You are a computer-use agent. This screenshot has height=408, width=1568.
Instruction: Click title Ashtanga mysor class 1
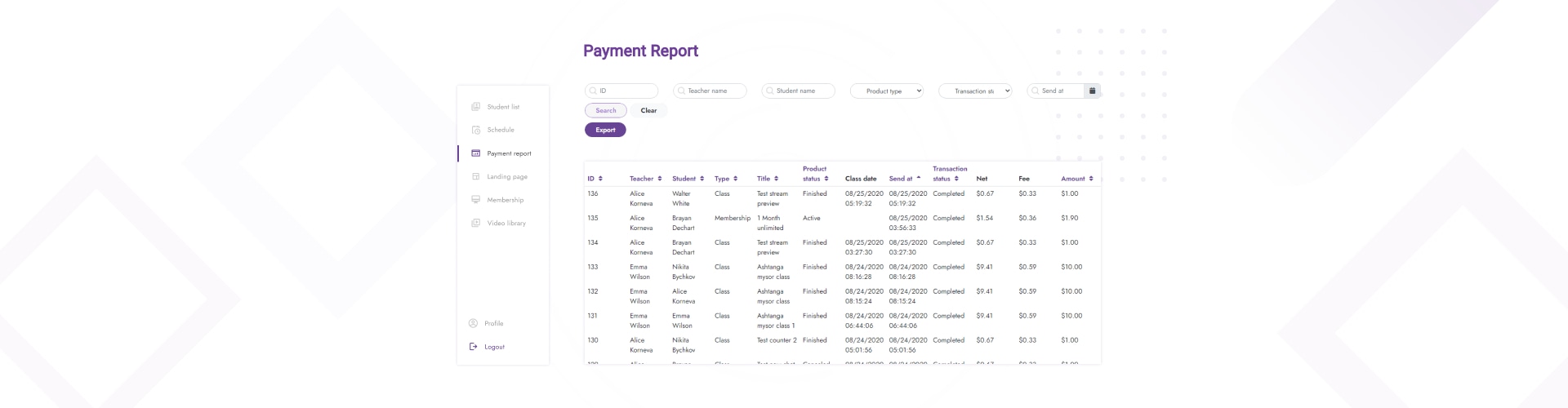tap(776, 321)
